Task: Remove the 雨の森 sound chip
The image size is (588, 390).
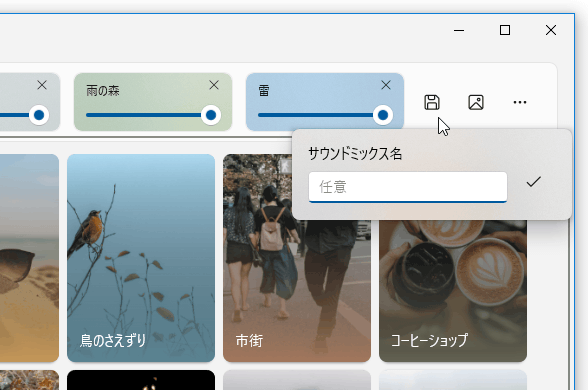Action: (214, 85)
